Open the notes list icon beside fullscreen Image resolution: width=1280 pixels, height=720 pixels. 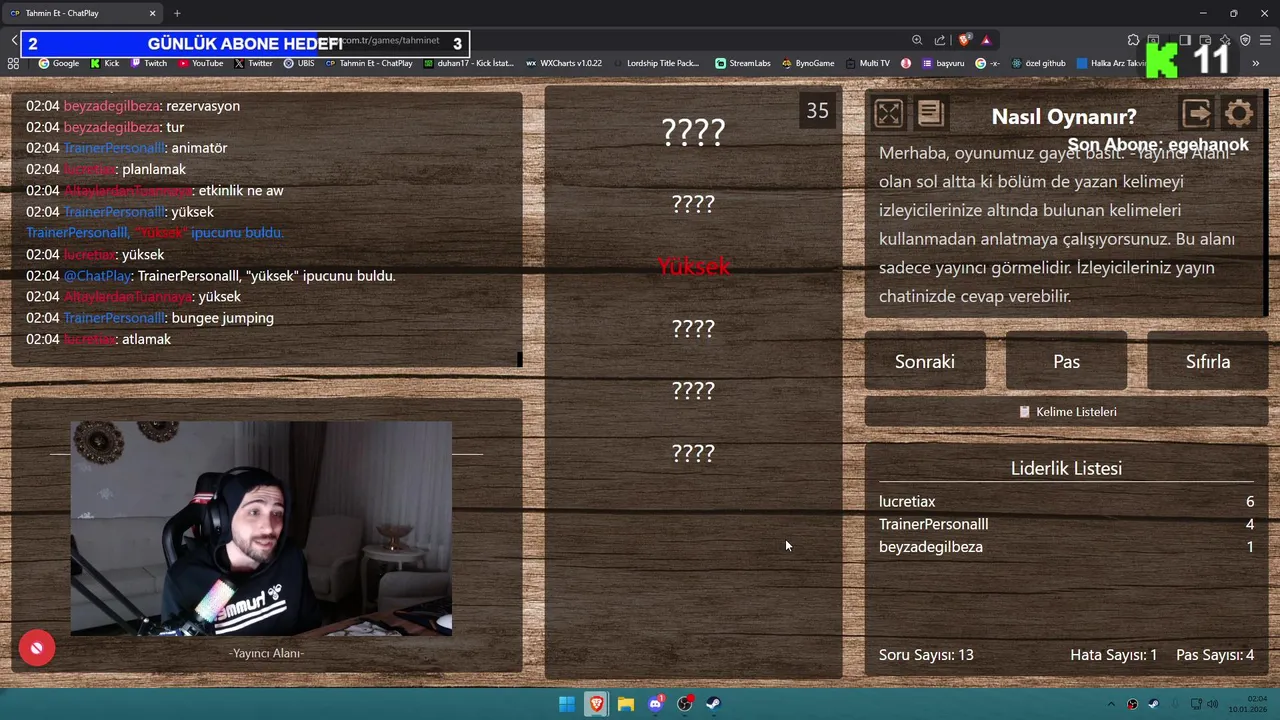[931, 113]
